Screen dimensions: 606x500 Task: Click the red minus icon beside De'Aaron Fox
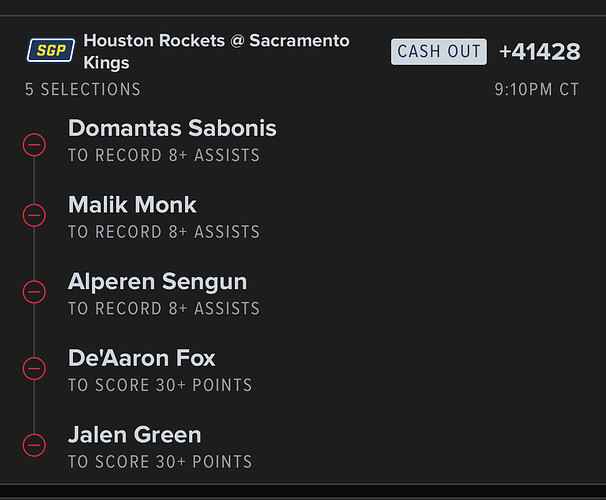[34, 368]
